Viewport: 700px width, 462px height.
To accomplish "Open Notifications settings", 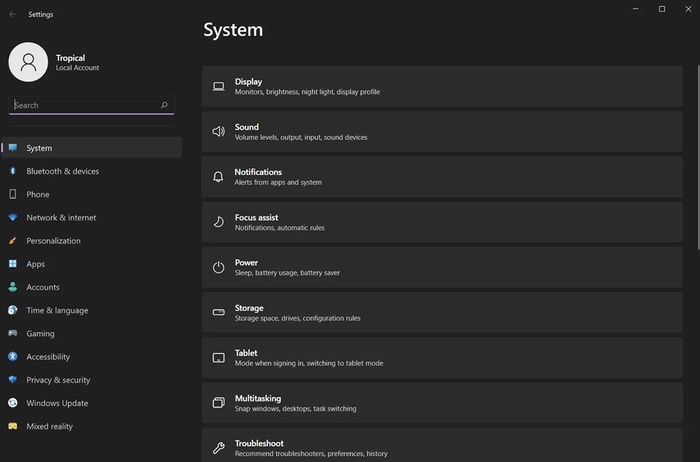I will click(x=445, y=177).
